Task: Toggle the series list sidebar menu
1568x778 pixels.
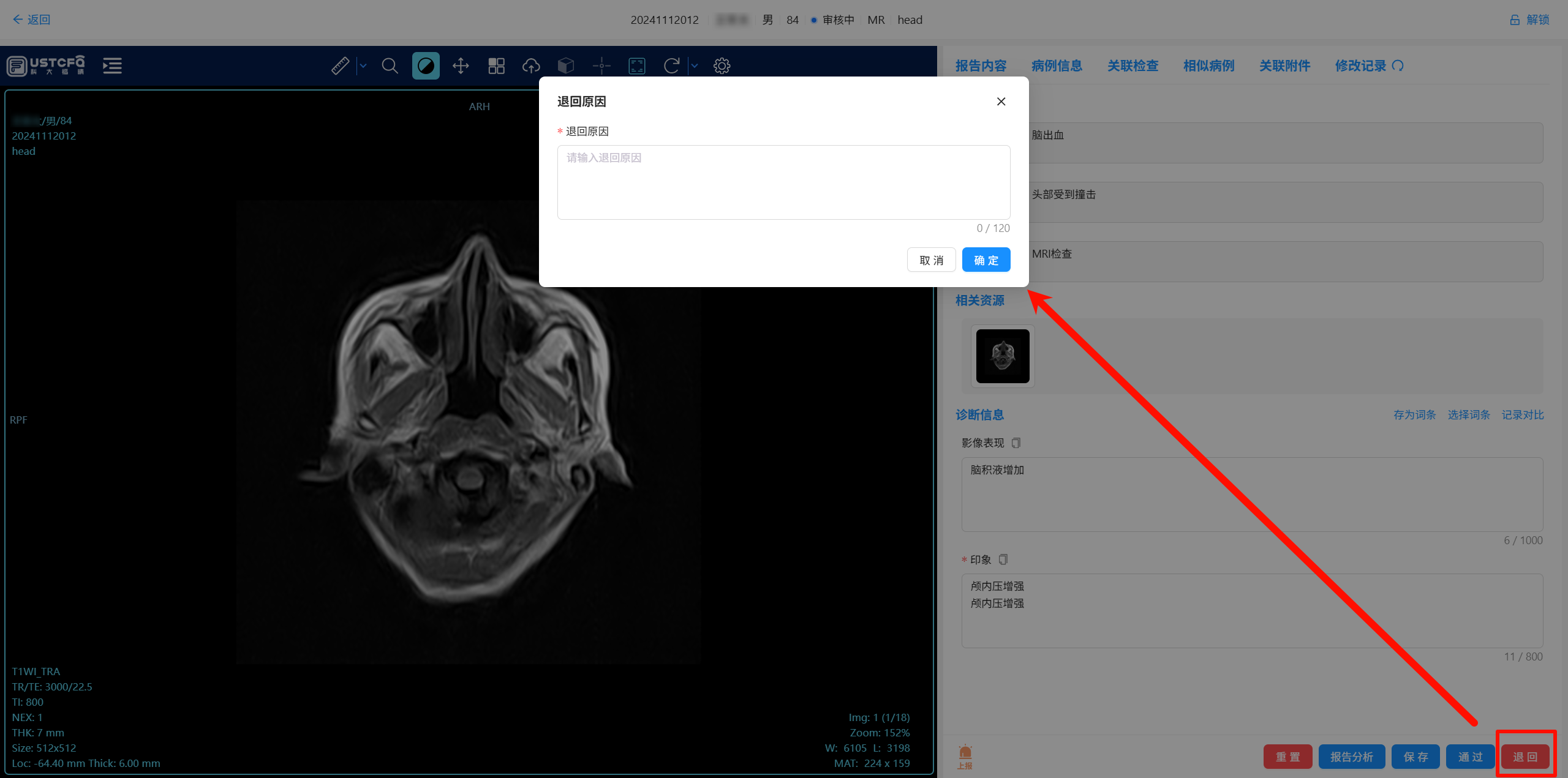Action: pos(112,65)
